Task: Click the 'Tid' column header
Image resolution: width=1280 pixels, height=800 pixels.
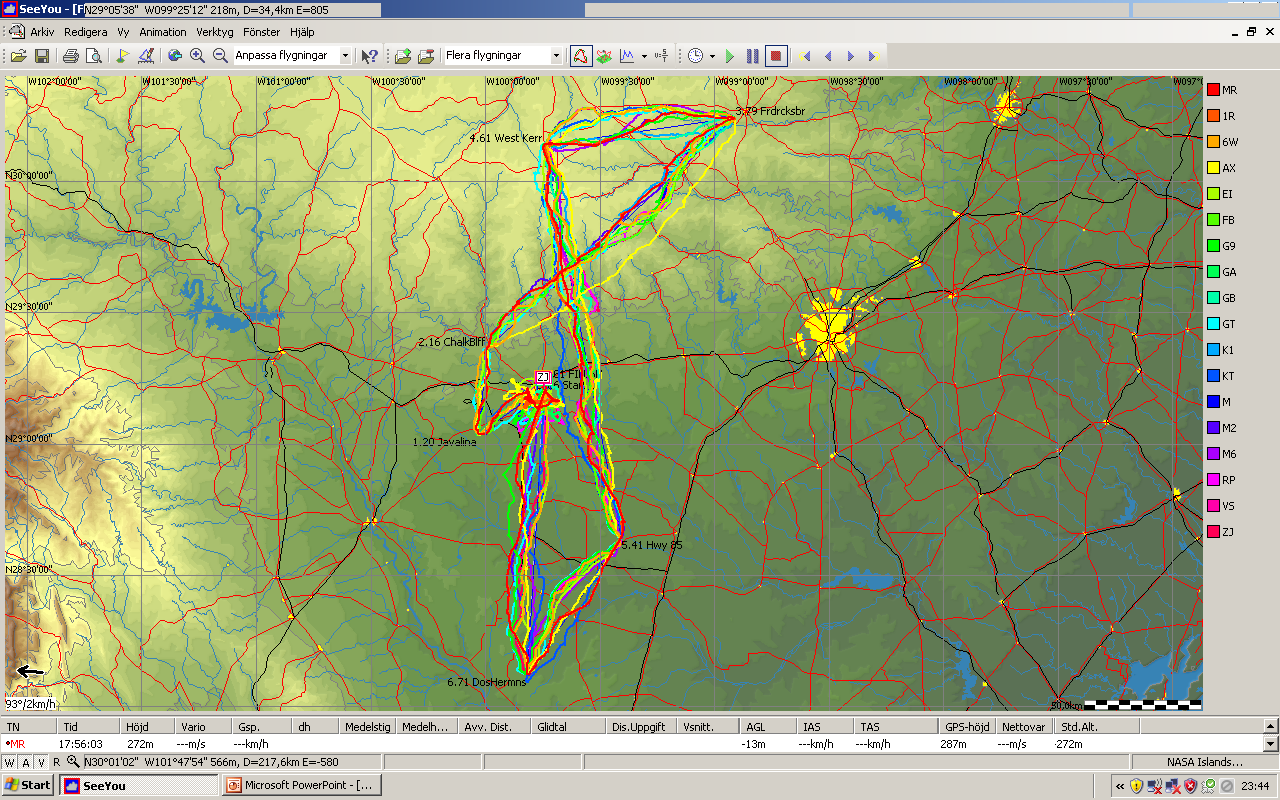Action: [90, 727]
